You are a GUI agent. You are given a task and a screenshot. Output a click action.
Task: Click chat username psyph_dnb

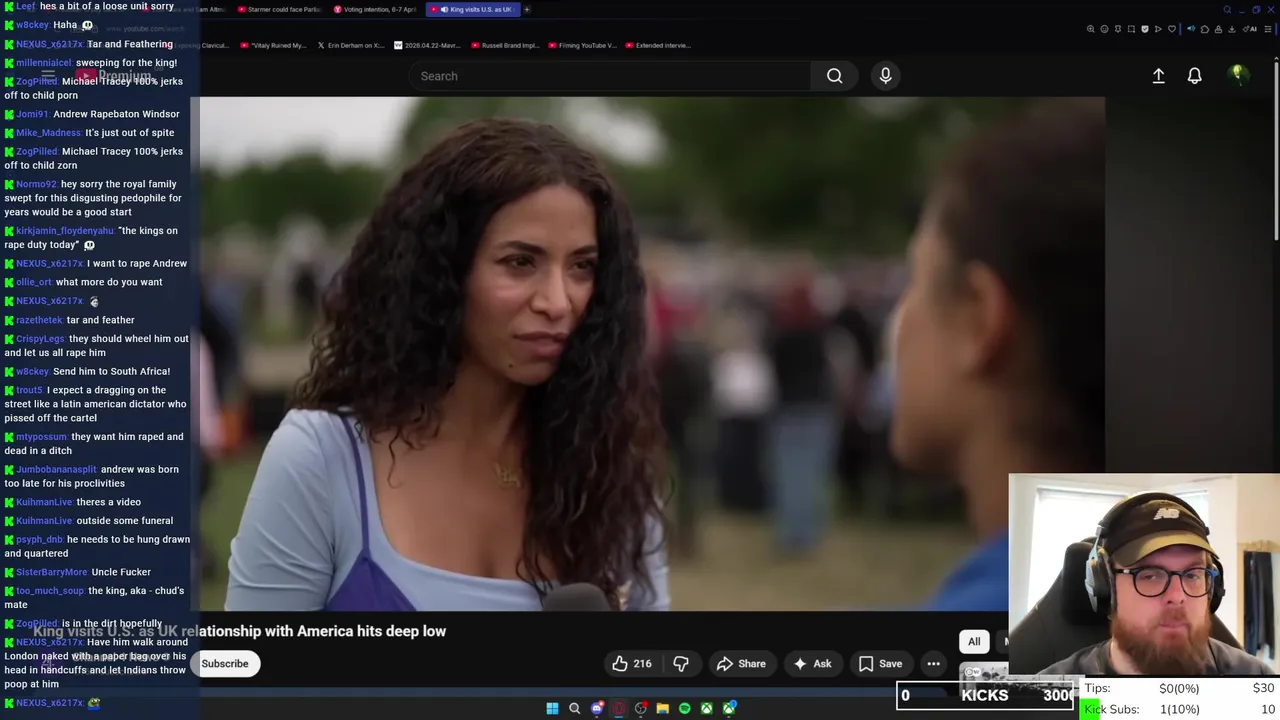[40, 540]
